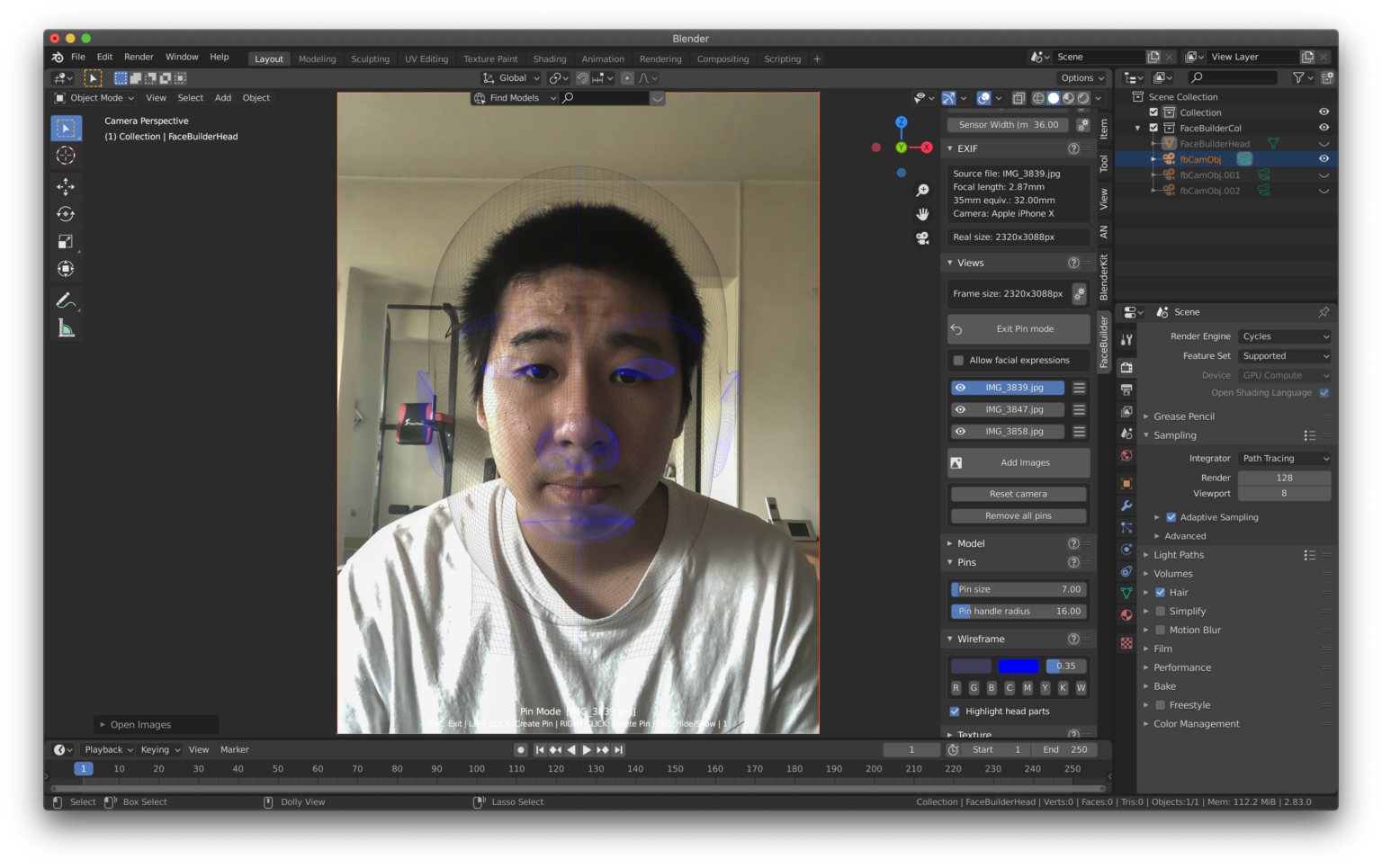Open the Texture properties tab

(x=1126, y=643)
